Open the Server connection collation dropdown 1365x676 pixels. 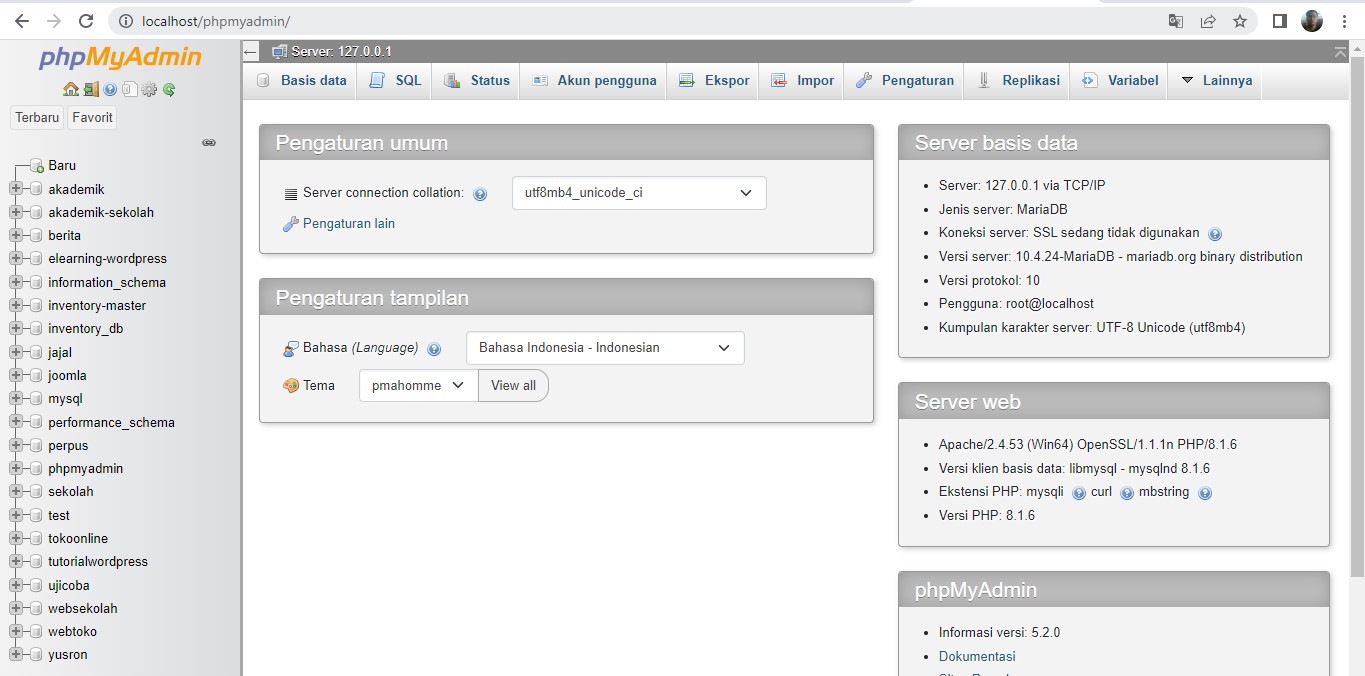coord(639,193)
